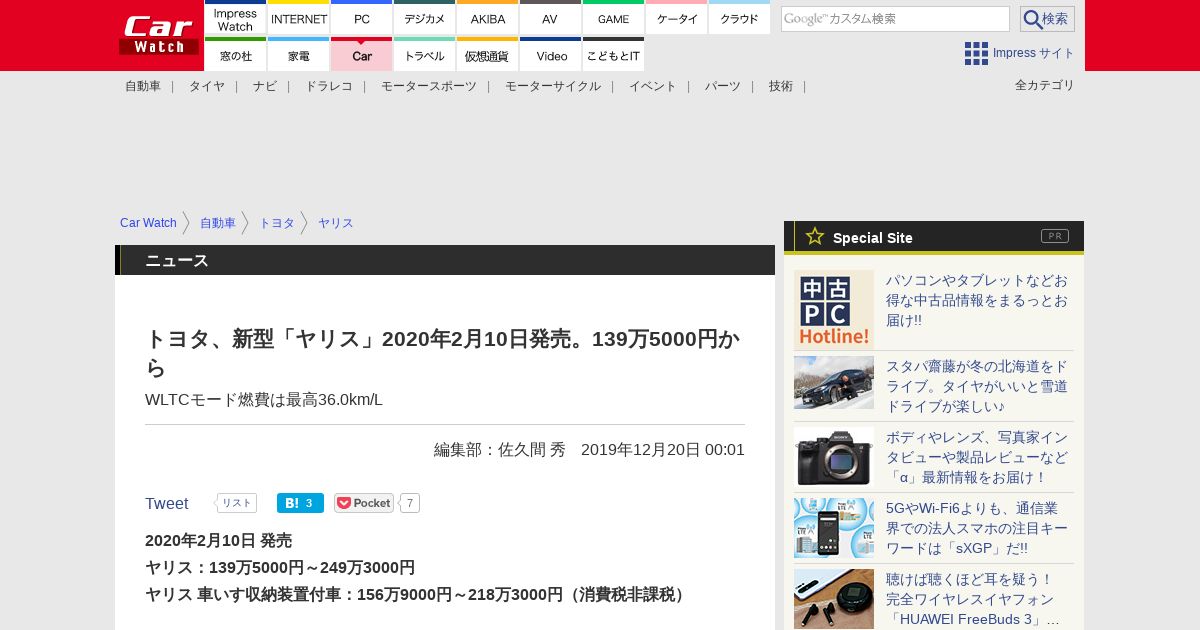Go to イベント category menu

coord(653,86)
